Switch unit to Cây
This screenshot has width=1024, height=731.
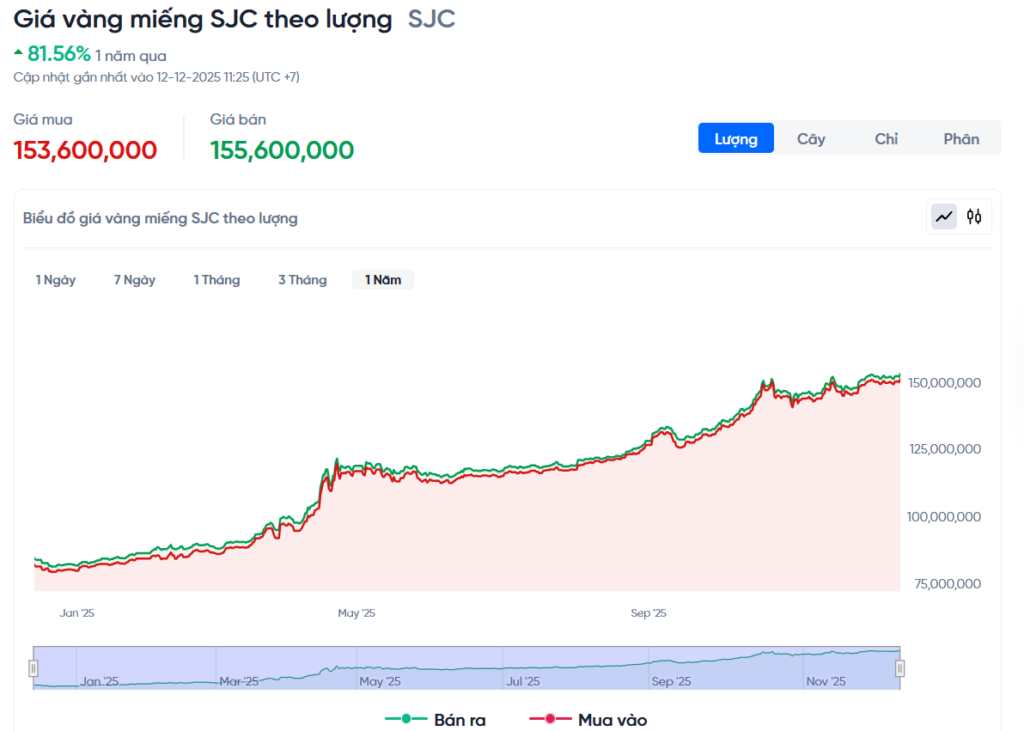tap(811, 139)
